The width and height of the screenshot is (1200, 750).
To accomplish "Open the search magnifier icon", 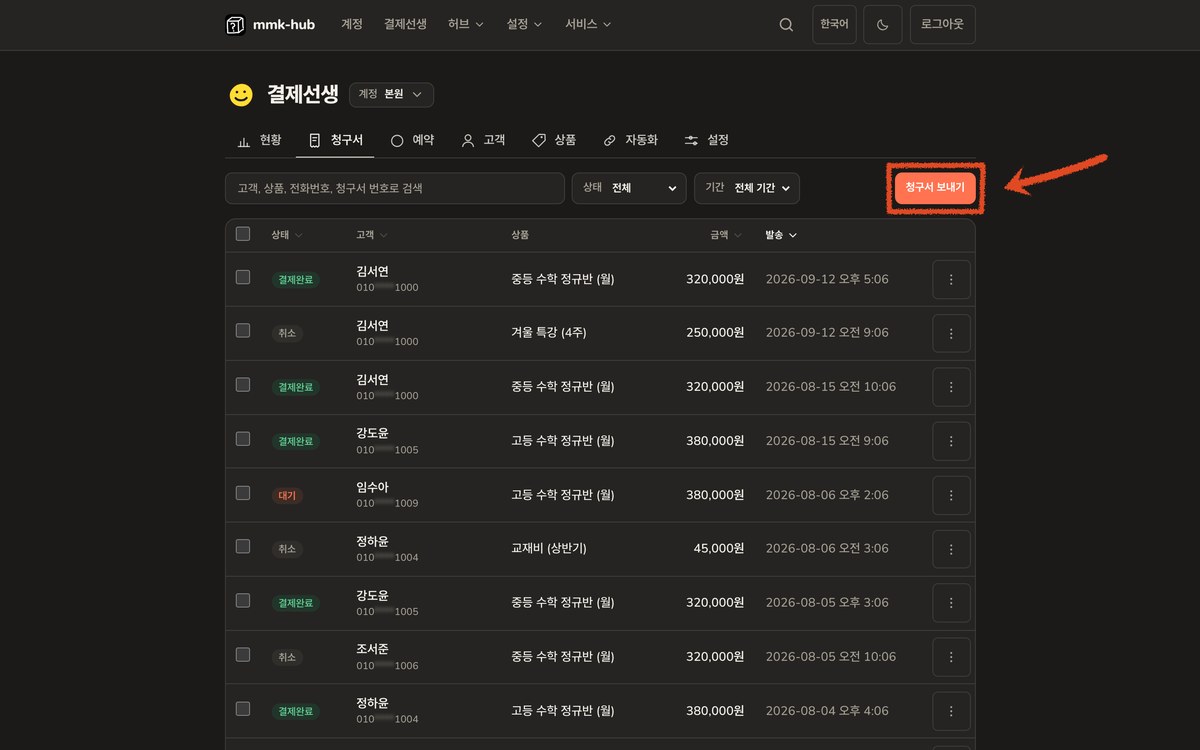I will [x=786, y=25].
